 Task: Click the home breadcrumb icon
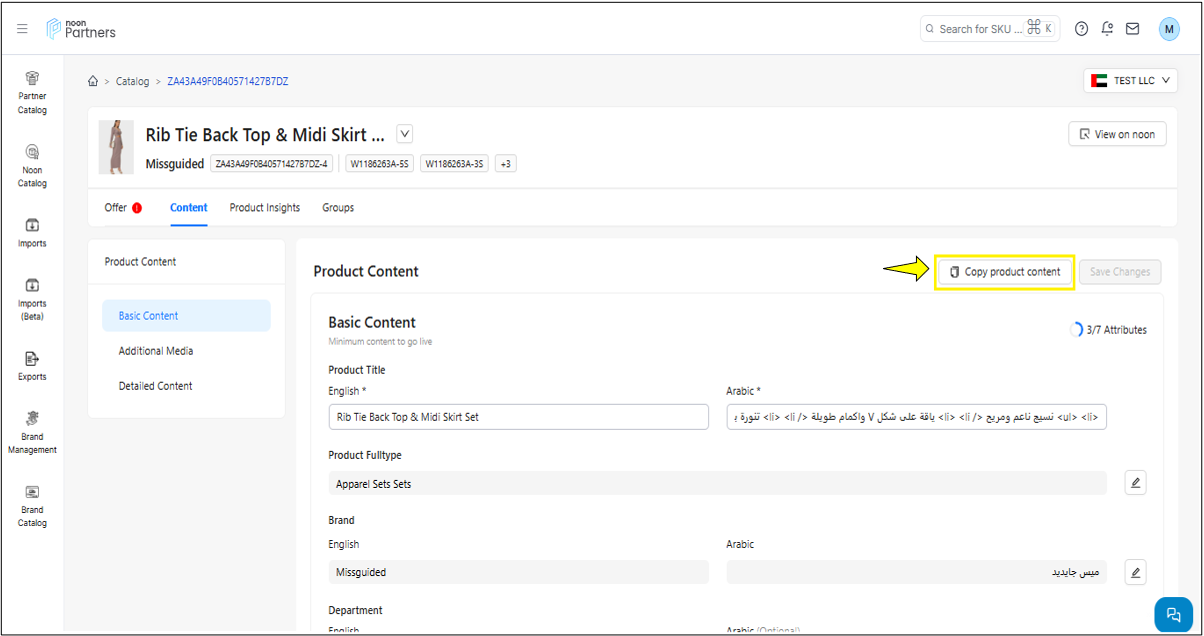93,81
